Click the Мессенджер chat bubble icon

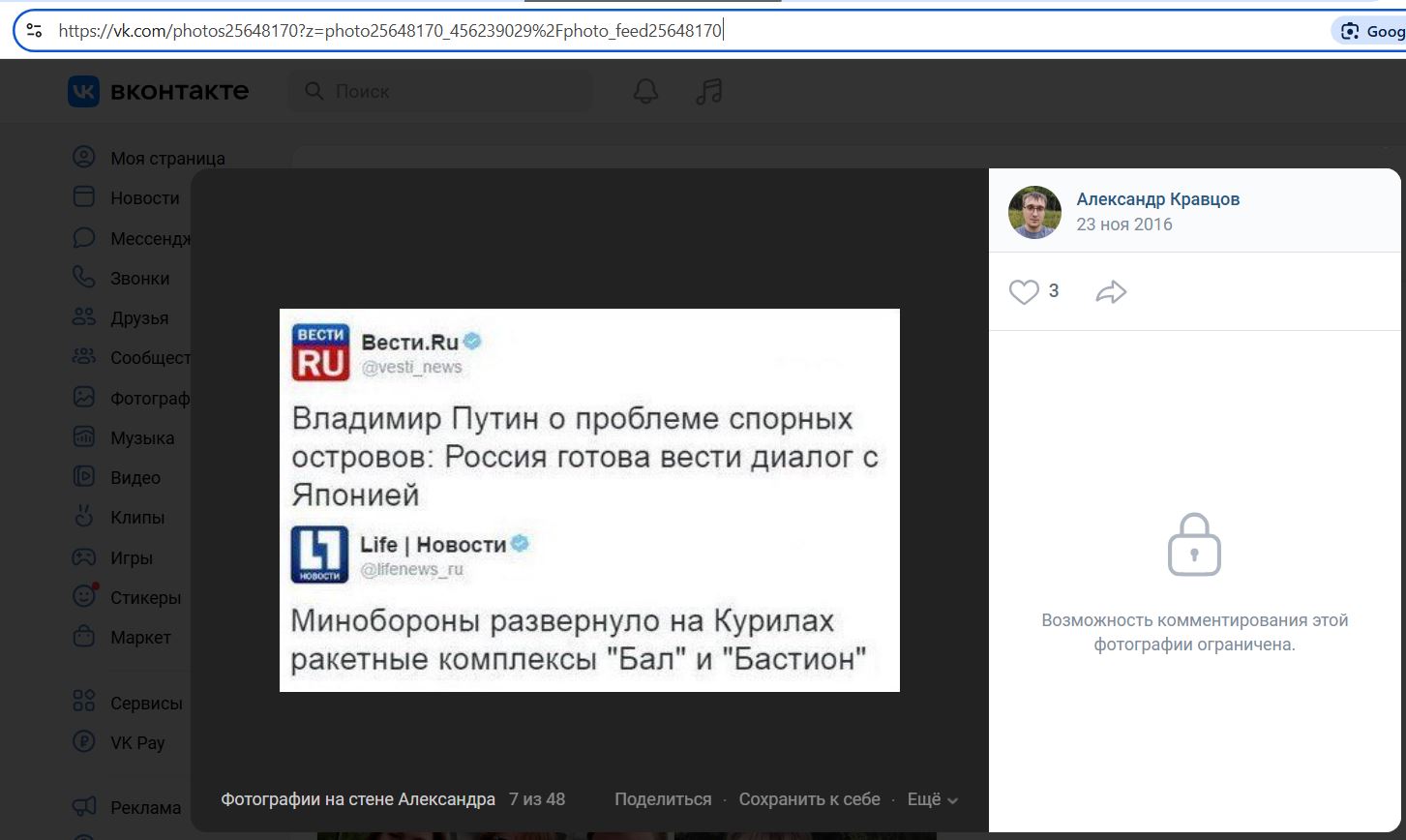84,237
